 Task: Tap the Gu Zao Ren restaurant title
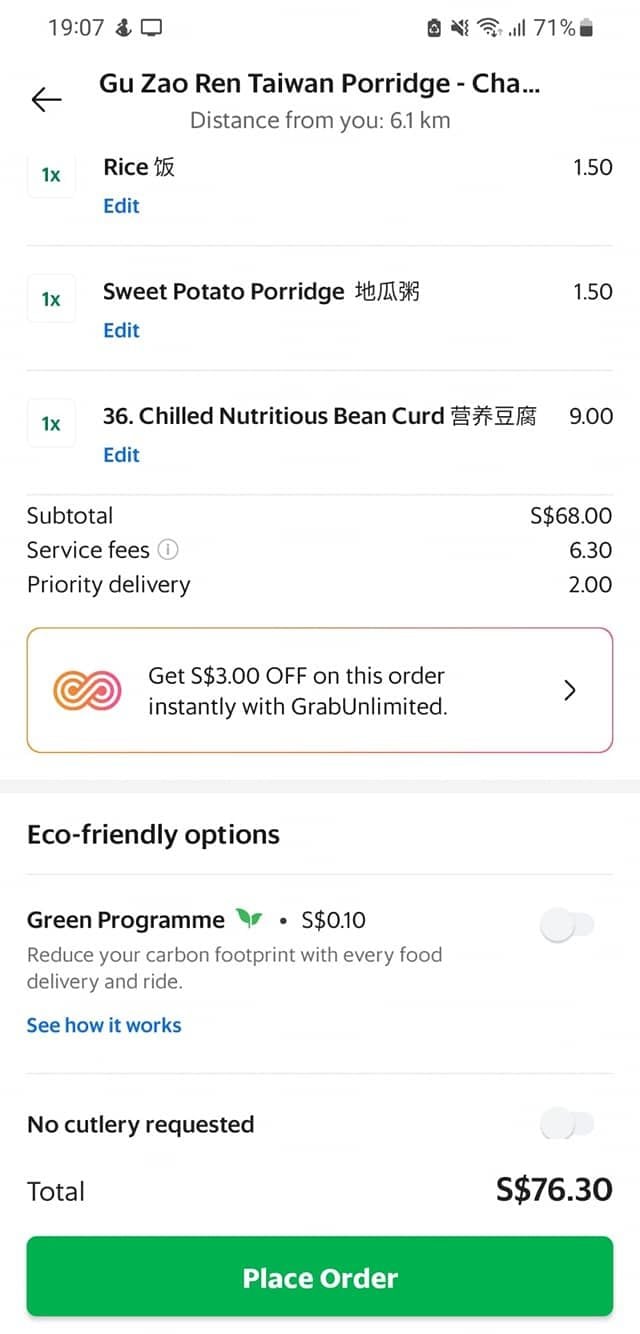[319, 84]
